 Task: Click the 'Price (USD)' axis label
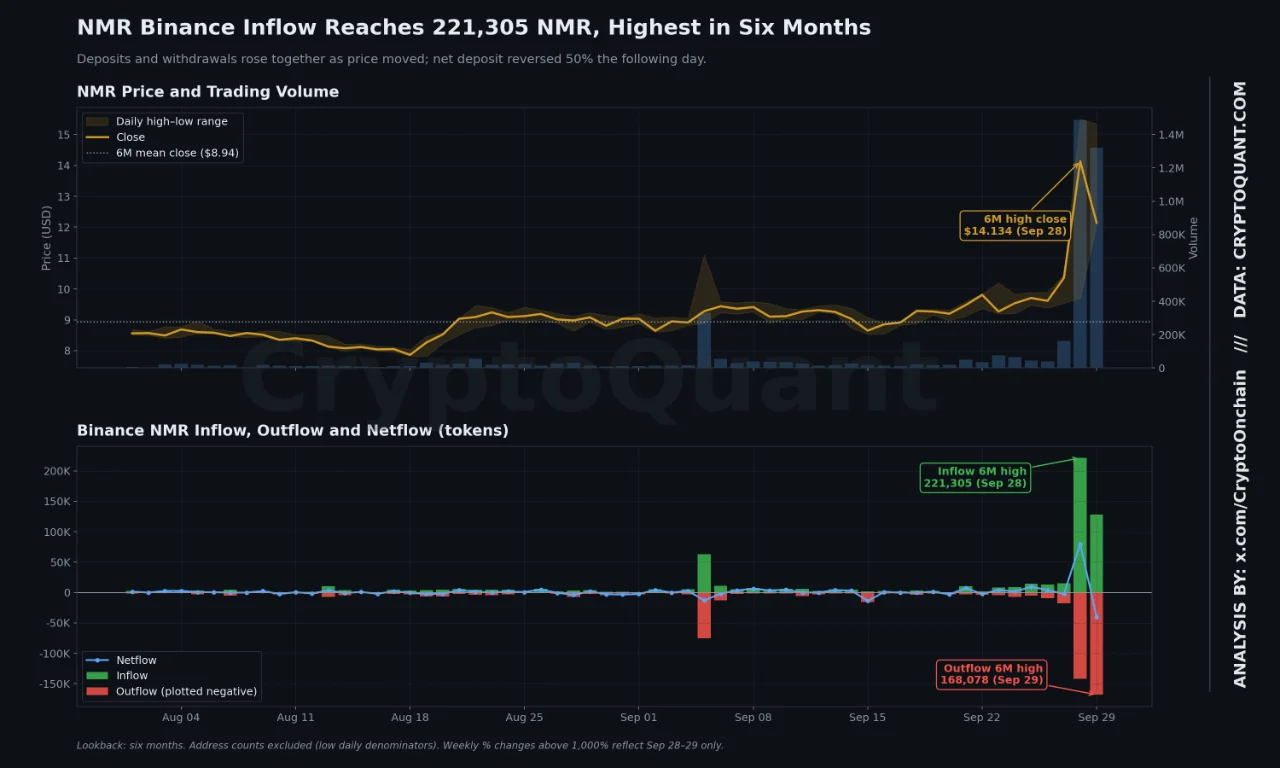[46, 238]
